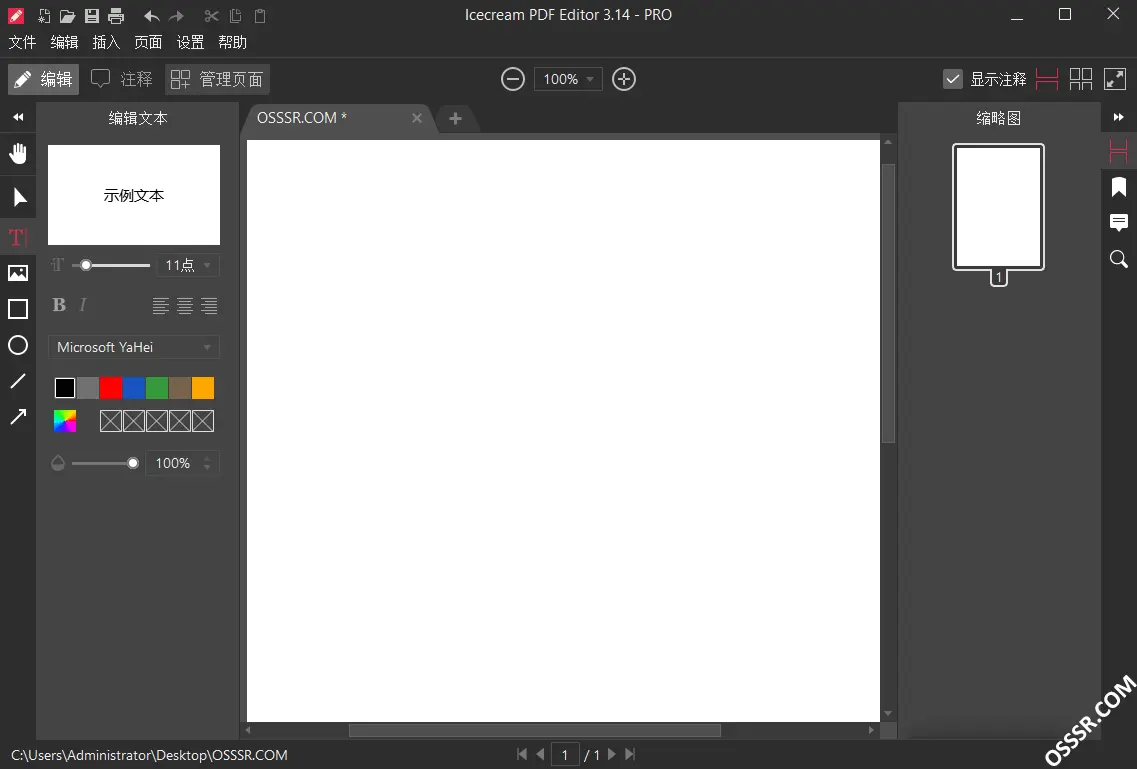1137x769 pixels.
Task: Pick the Rectangle shape tool
Action: [x=18, y=309]
